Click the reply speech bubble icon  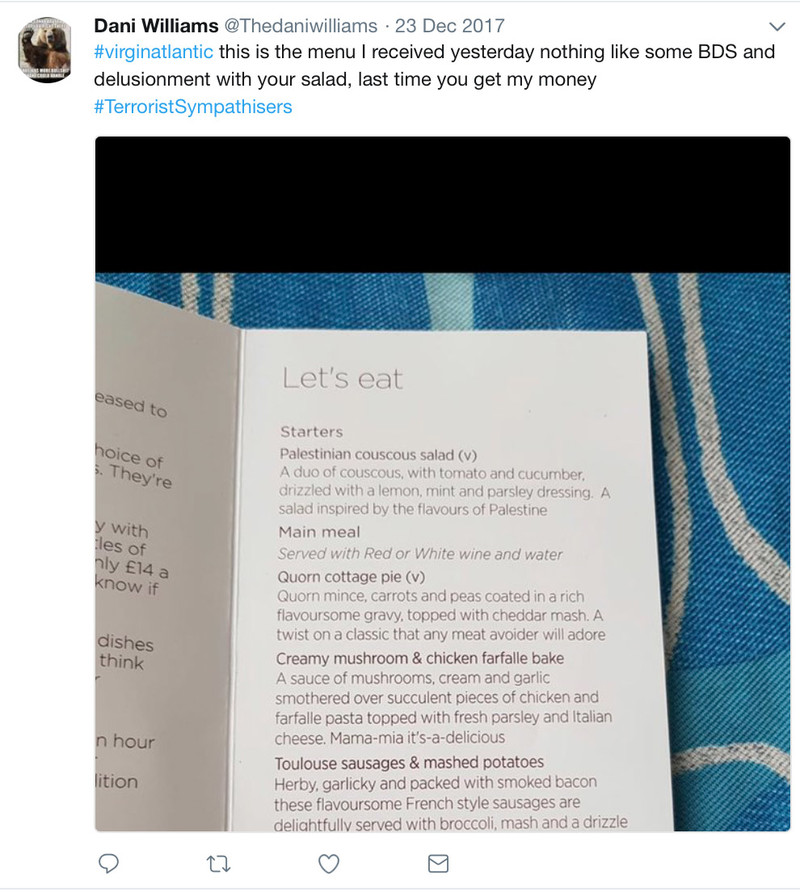[x=109, y=864]
